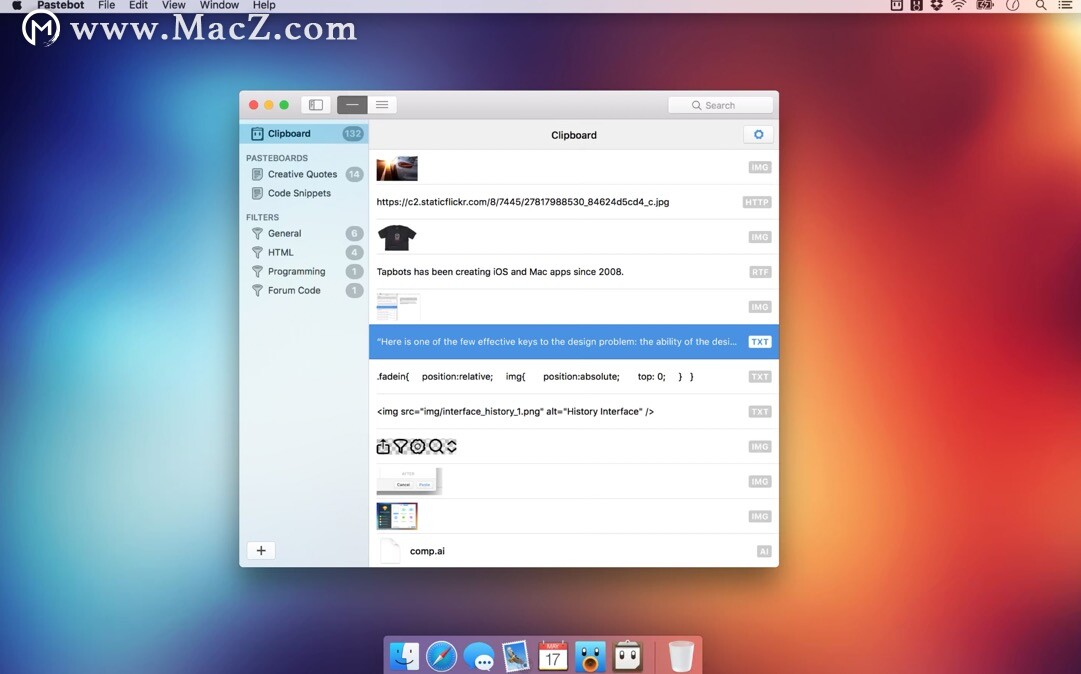1081x674 pixels.
Task: Click the Code Snippets pasteboard icon
Action: (x=257, y=194)
